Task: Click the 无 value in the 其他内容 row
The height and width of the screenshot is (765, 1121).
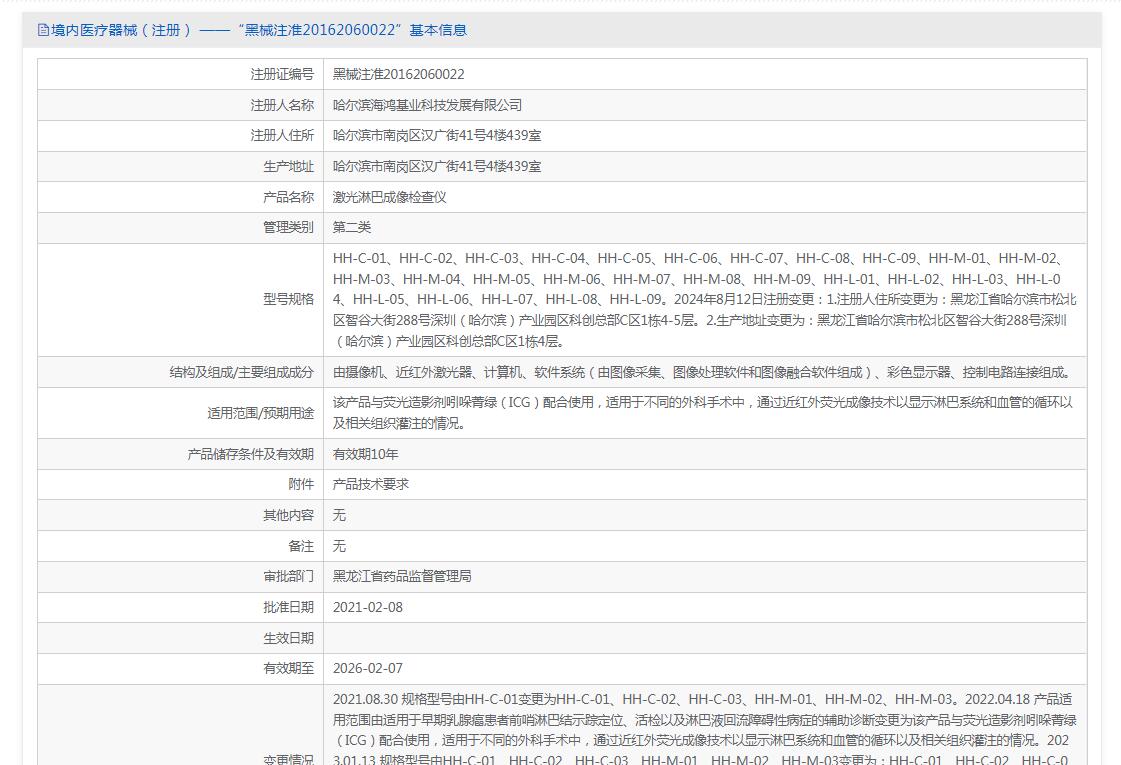Action: tap(339, 515)
